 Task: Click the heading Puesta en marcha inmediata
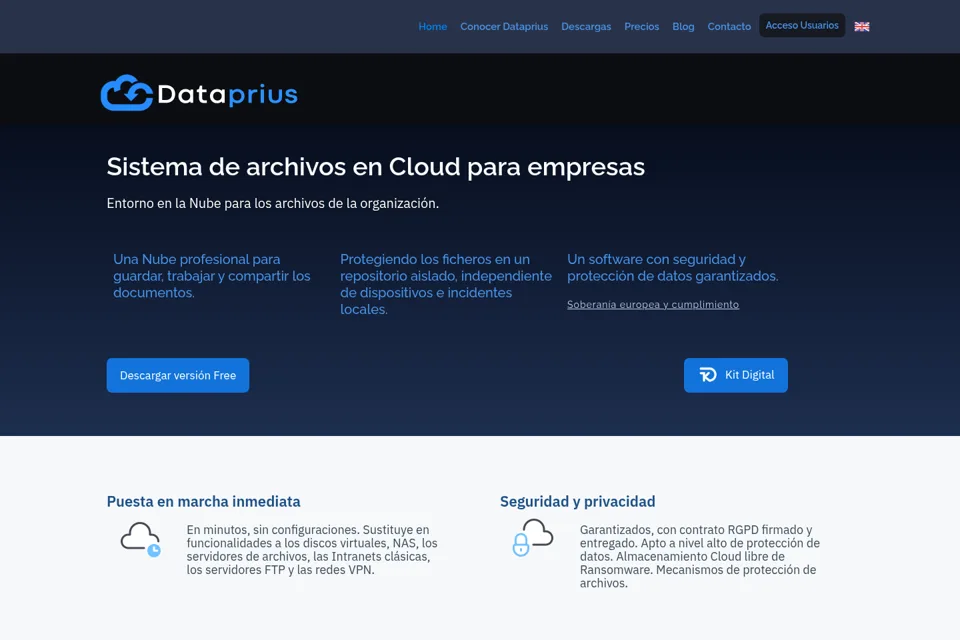[203, 502]
